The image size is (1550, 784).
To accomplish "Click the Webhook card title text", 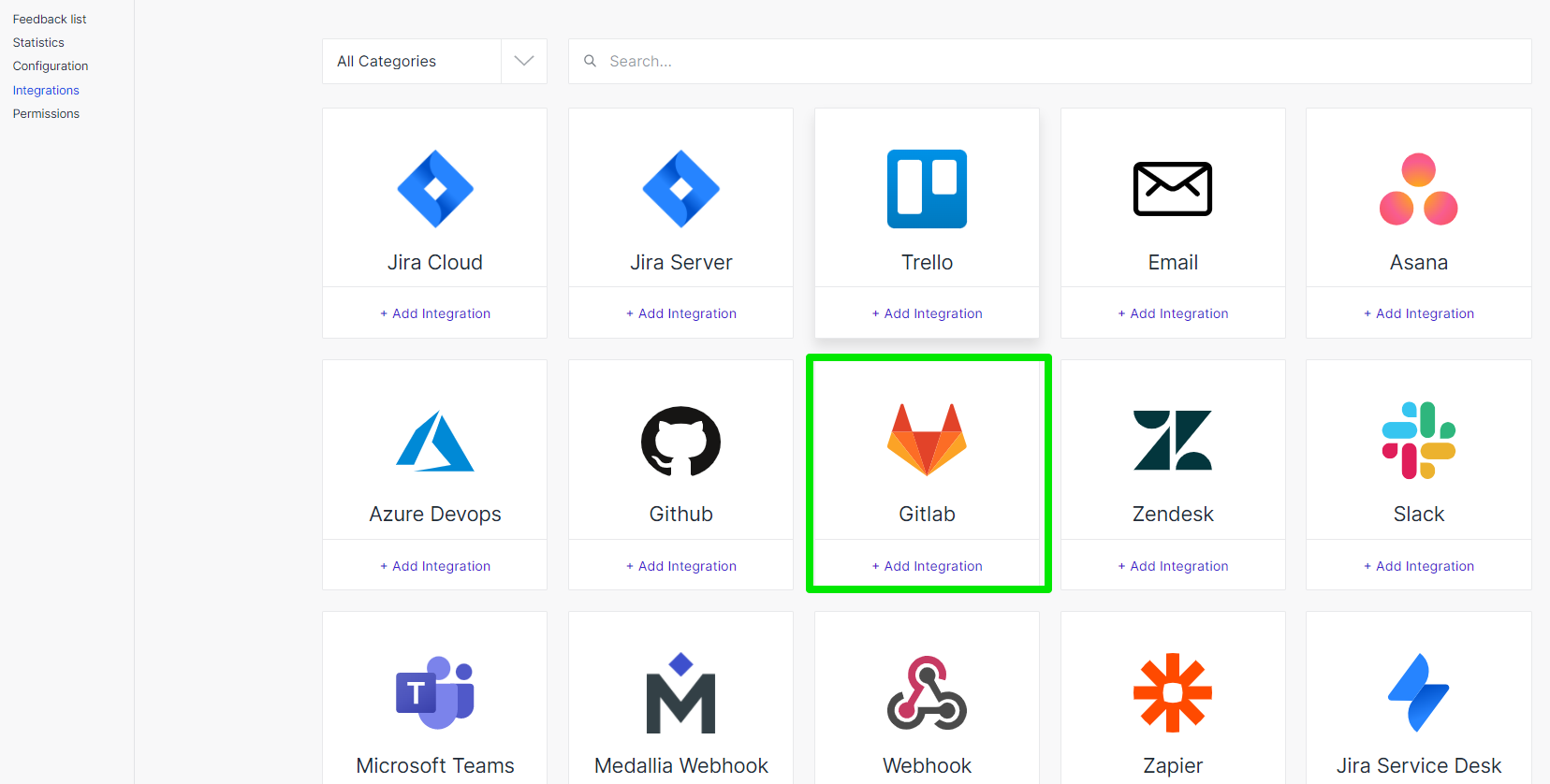I will (x=927, y=765).
